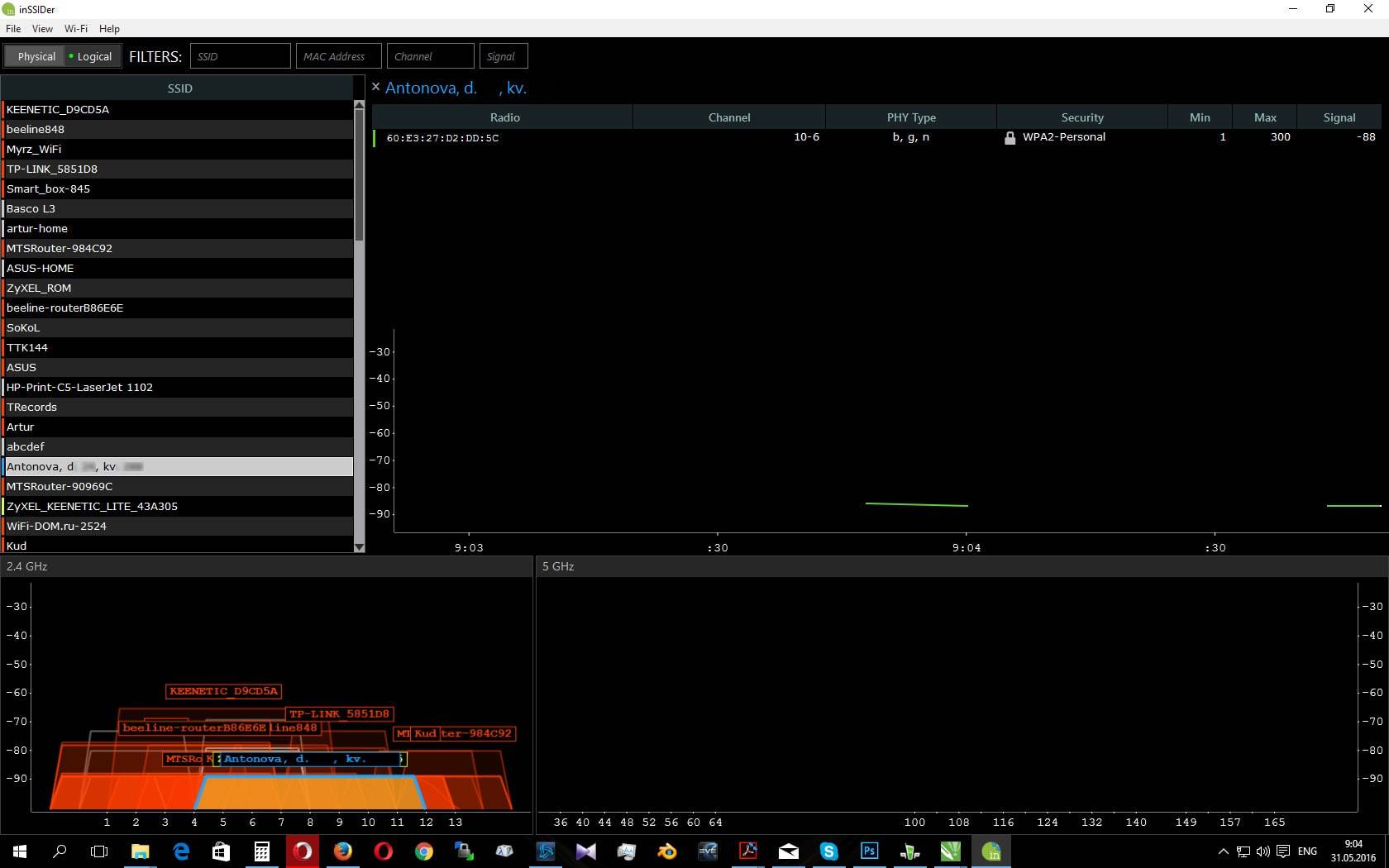Screen dimensions: 1389x868
Task: Launch Firefox from the taskbar
Action: tap(342, 851)
